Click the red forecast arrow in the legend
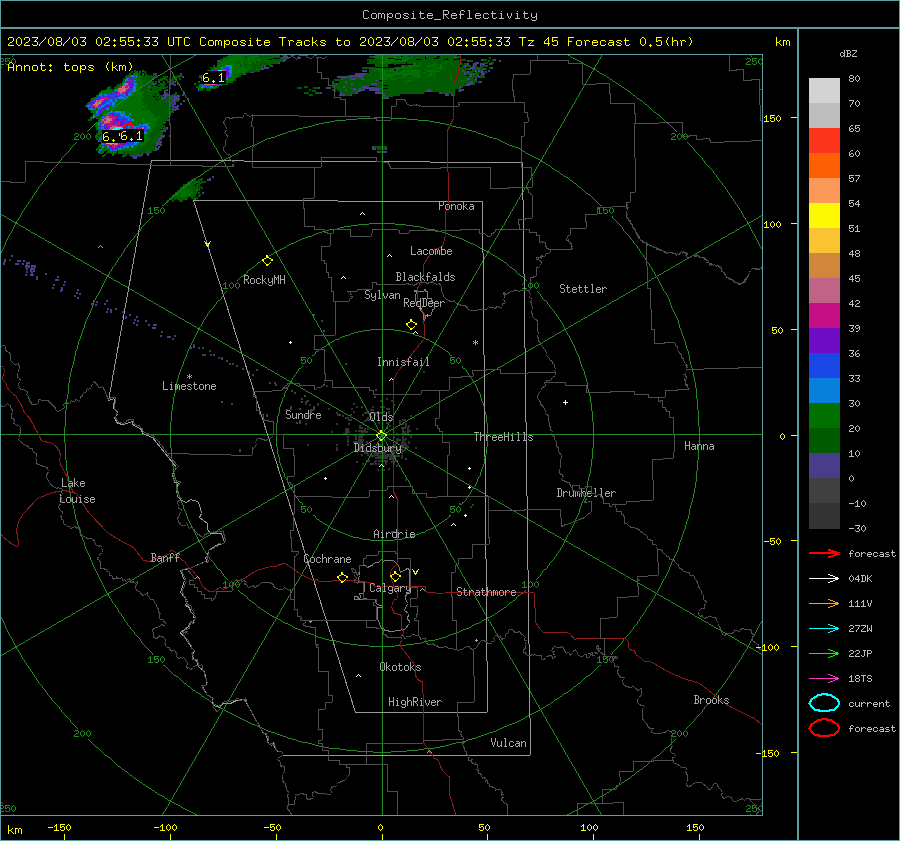This screenshot has width=900, height=841. tap(824, 553)
